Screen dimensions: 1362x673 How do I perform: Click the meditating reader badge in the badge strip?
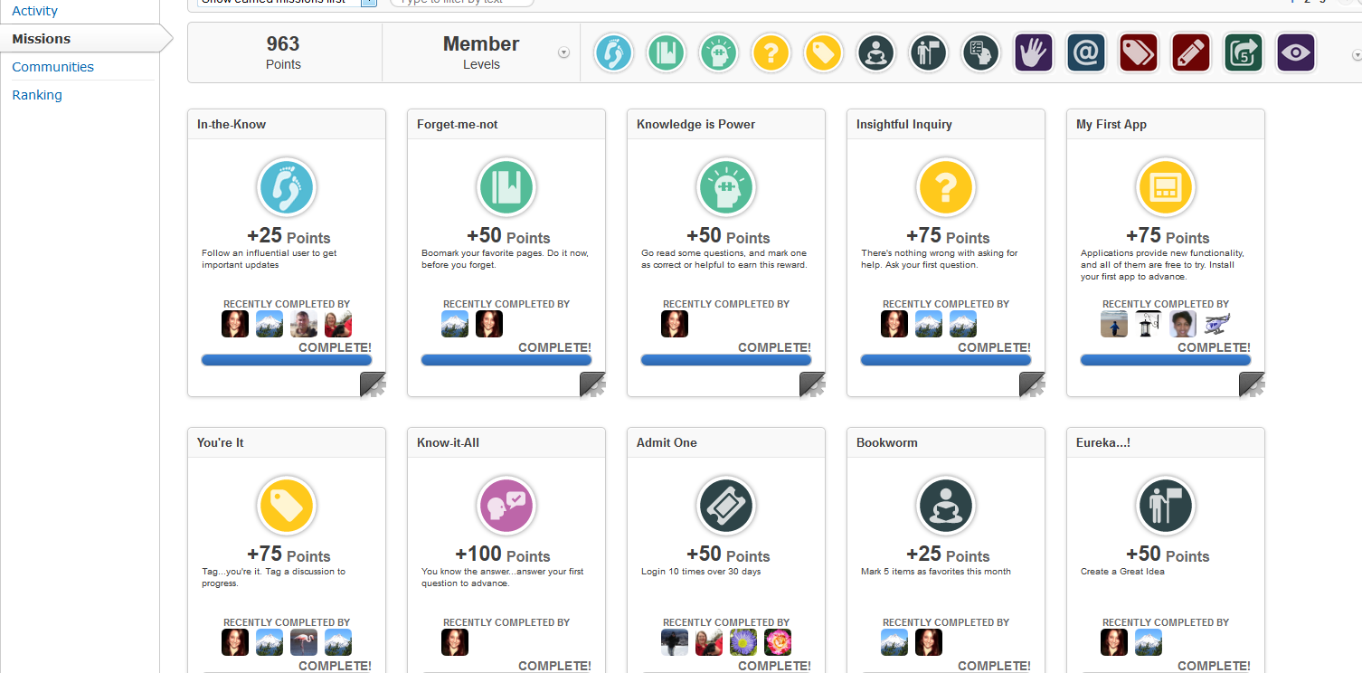click(x=876, y=53)
